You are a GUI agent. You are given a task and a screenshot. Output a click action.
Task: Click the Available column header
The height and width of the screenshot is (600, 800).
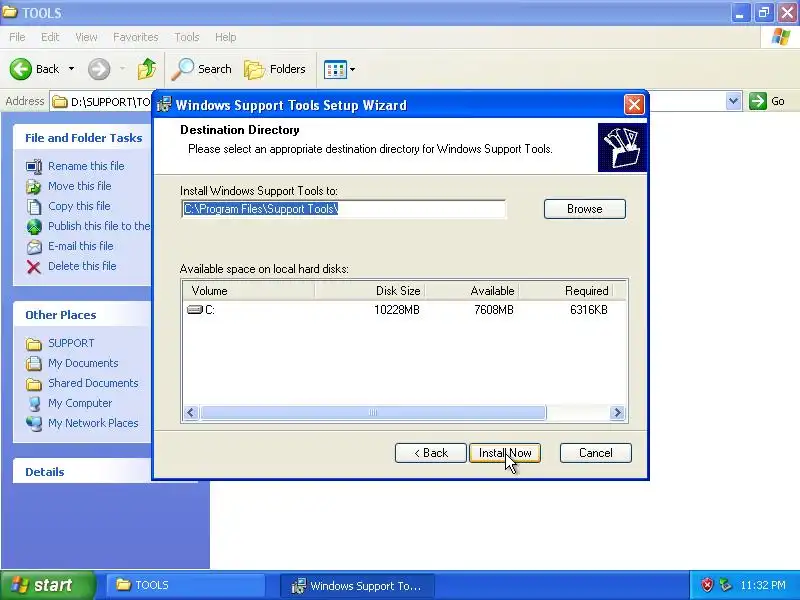tap(471, 291)
